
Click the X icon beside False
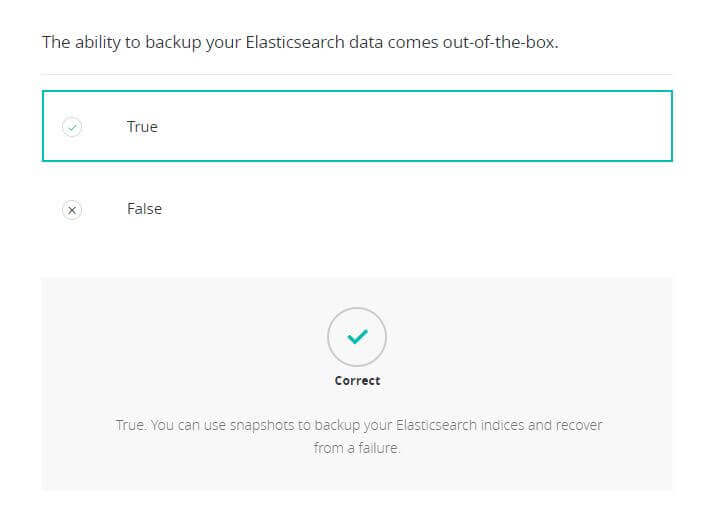(x=72, y=210)
